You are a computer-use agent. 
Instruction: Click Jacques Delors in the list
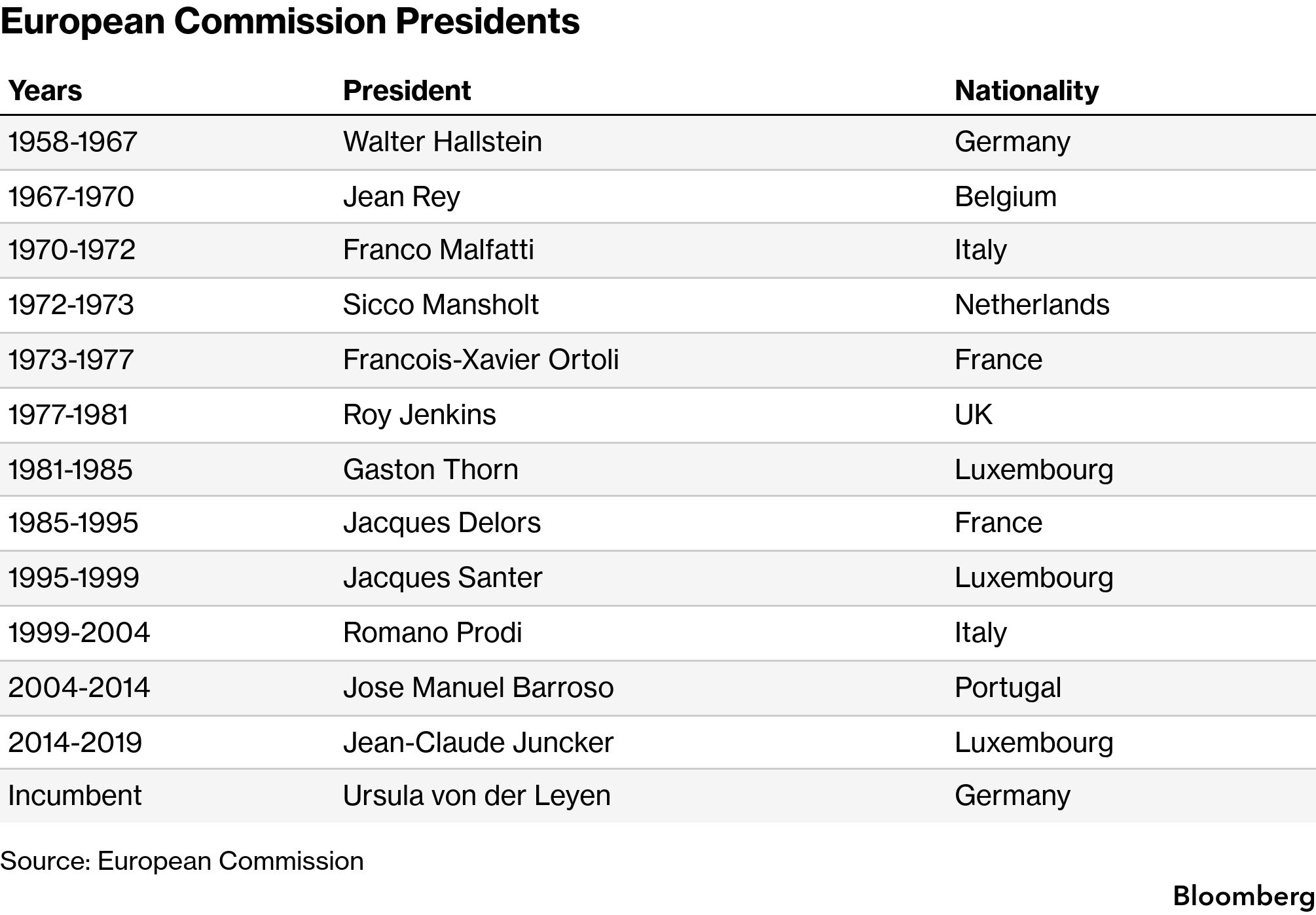point(442,523)
